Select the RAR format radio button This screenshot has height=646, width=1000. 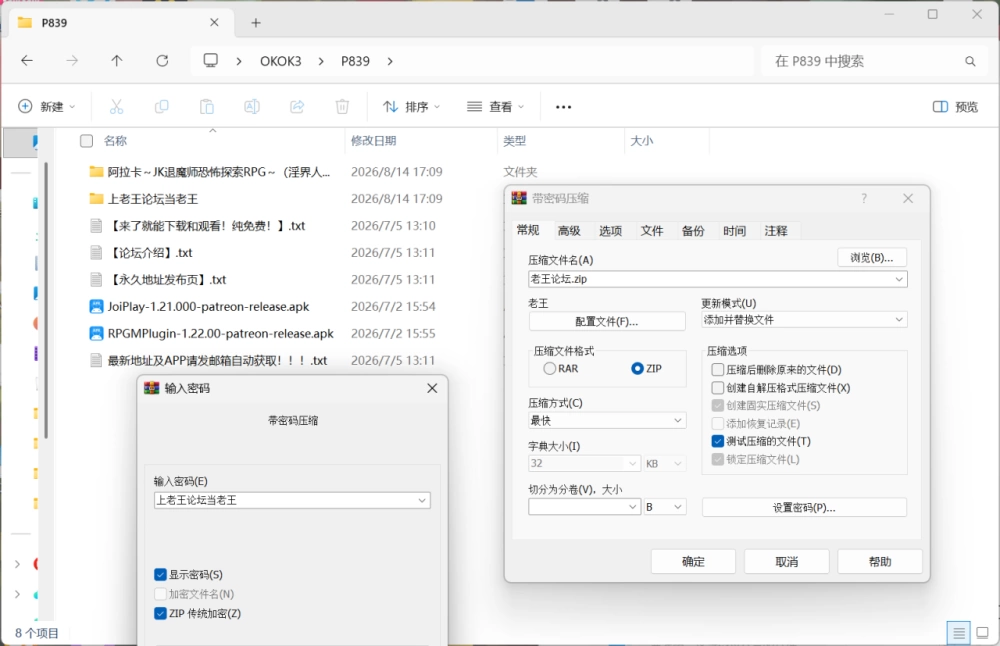point(550,369)
